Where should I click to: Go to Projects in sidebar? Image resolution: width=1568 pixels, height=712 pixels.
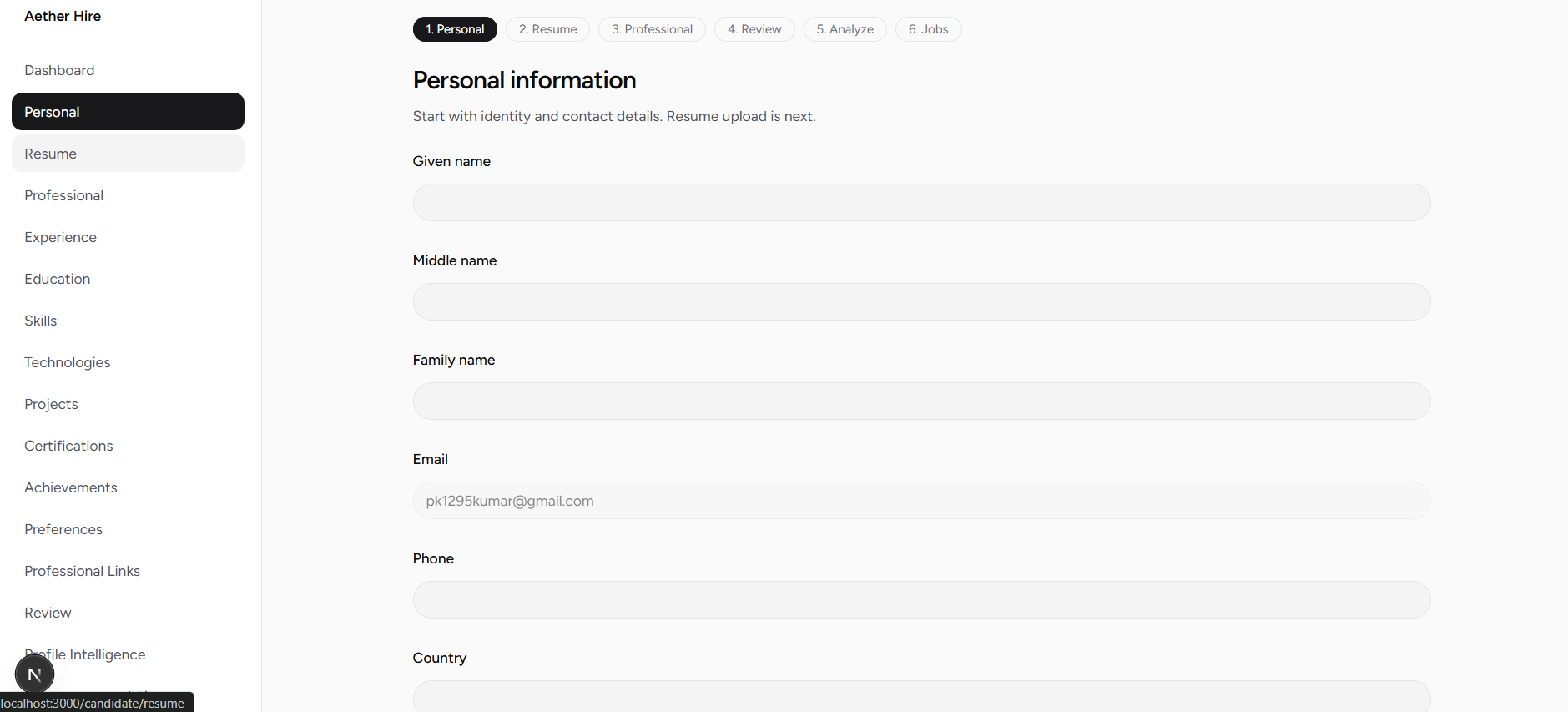coord(128,404)
